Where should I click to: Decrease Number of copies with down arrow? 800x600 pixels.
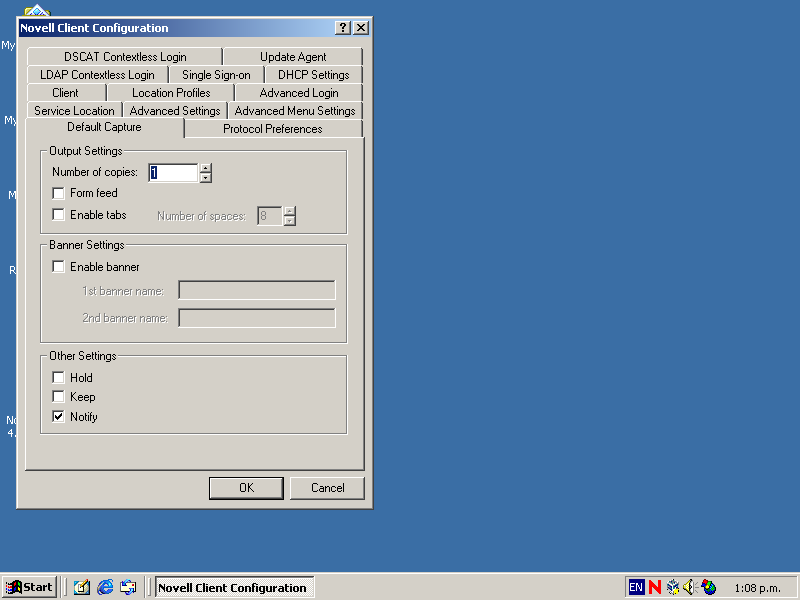click(x=206, y=178)
